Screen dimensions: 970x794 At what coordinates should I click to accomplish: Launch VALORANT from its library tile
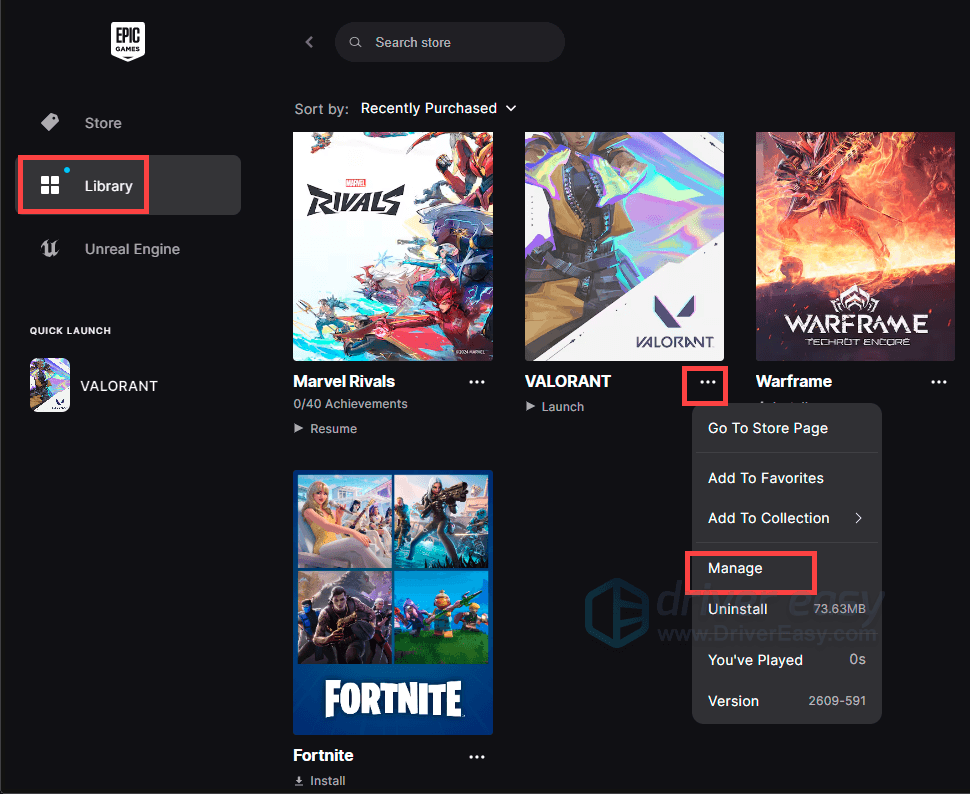(x=562, y=406)
